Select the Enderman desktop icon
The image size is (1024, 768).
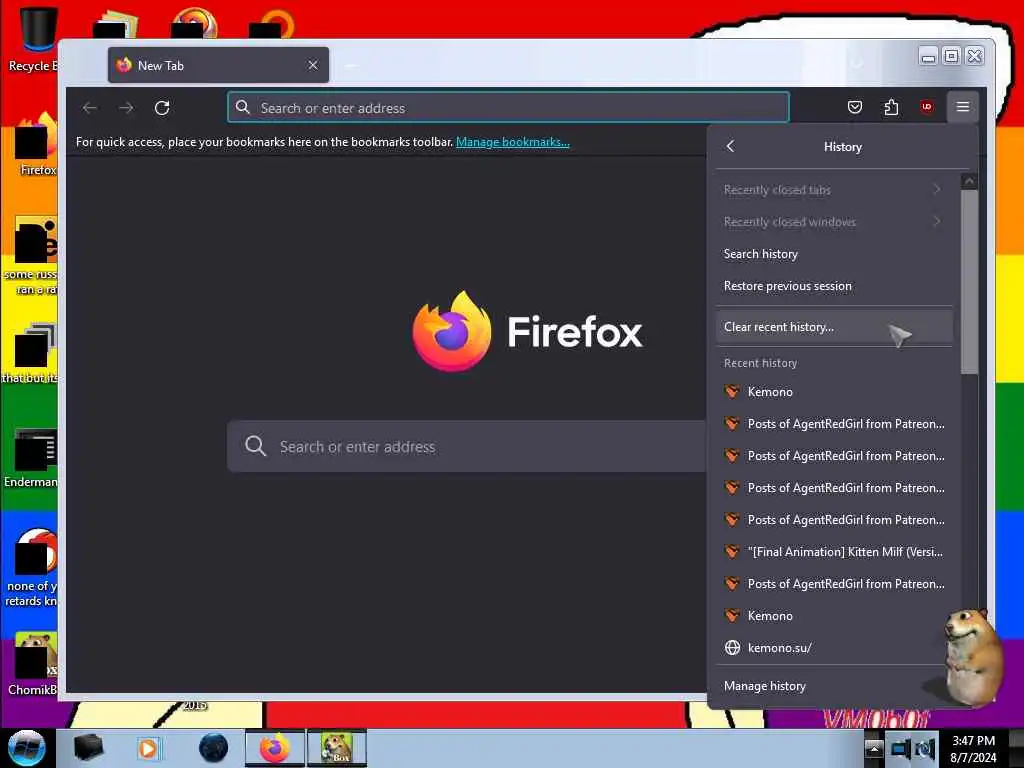(x=31, y=459)
